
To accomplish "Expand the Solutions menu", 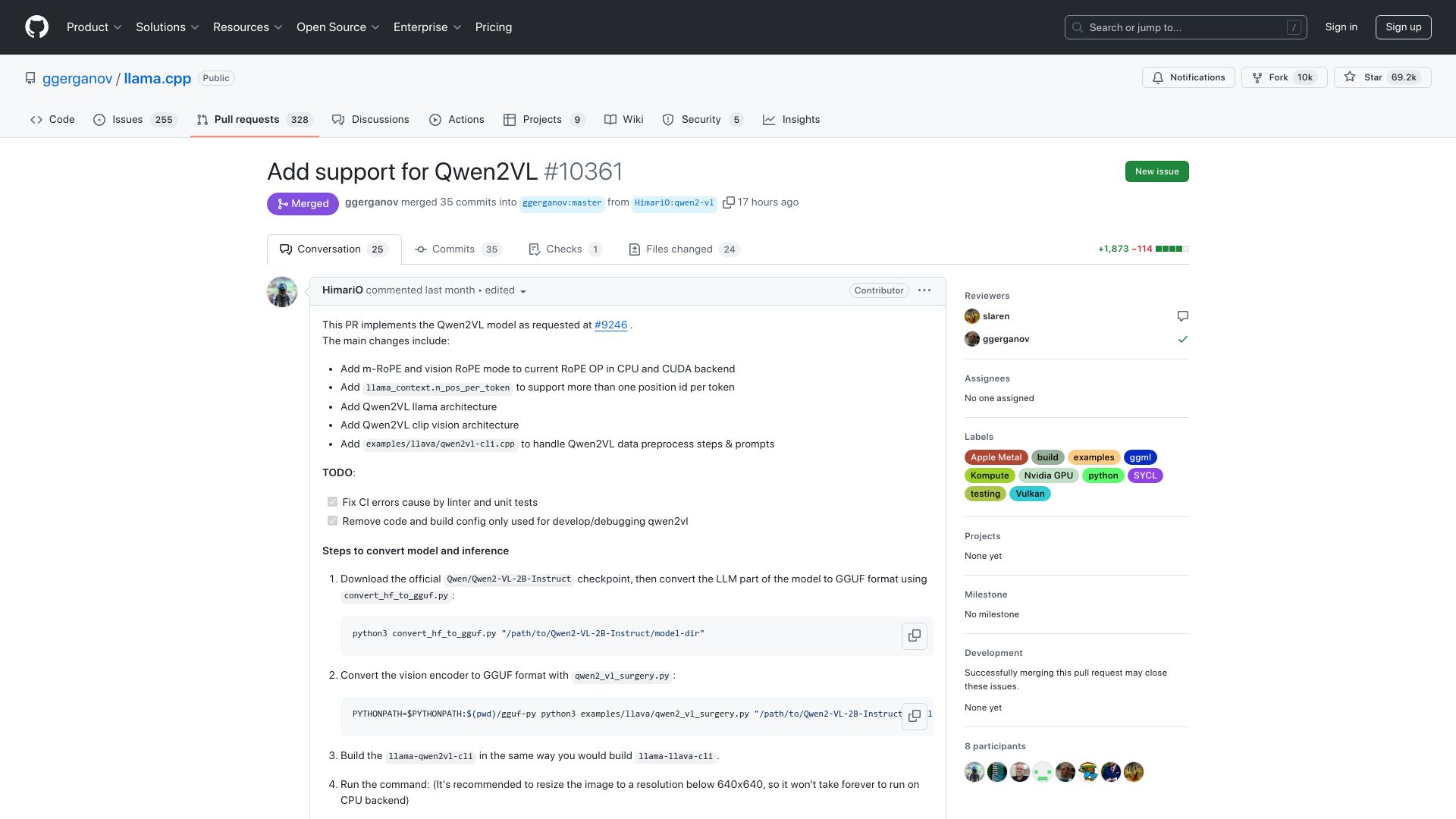I will pyautogui.click(x=168, y=27).
